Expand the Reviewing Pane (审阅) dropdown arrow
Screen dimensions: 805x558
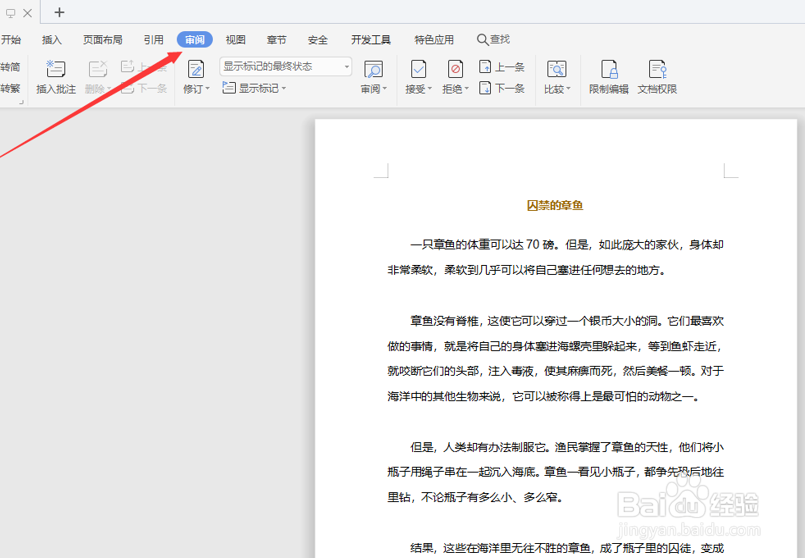coord(385,89)
